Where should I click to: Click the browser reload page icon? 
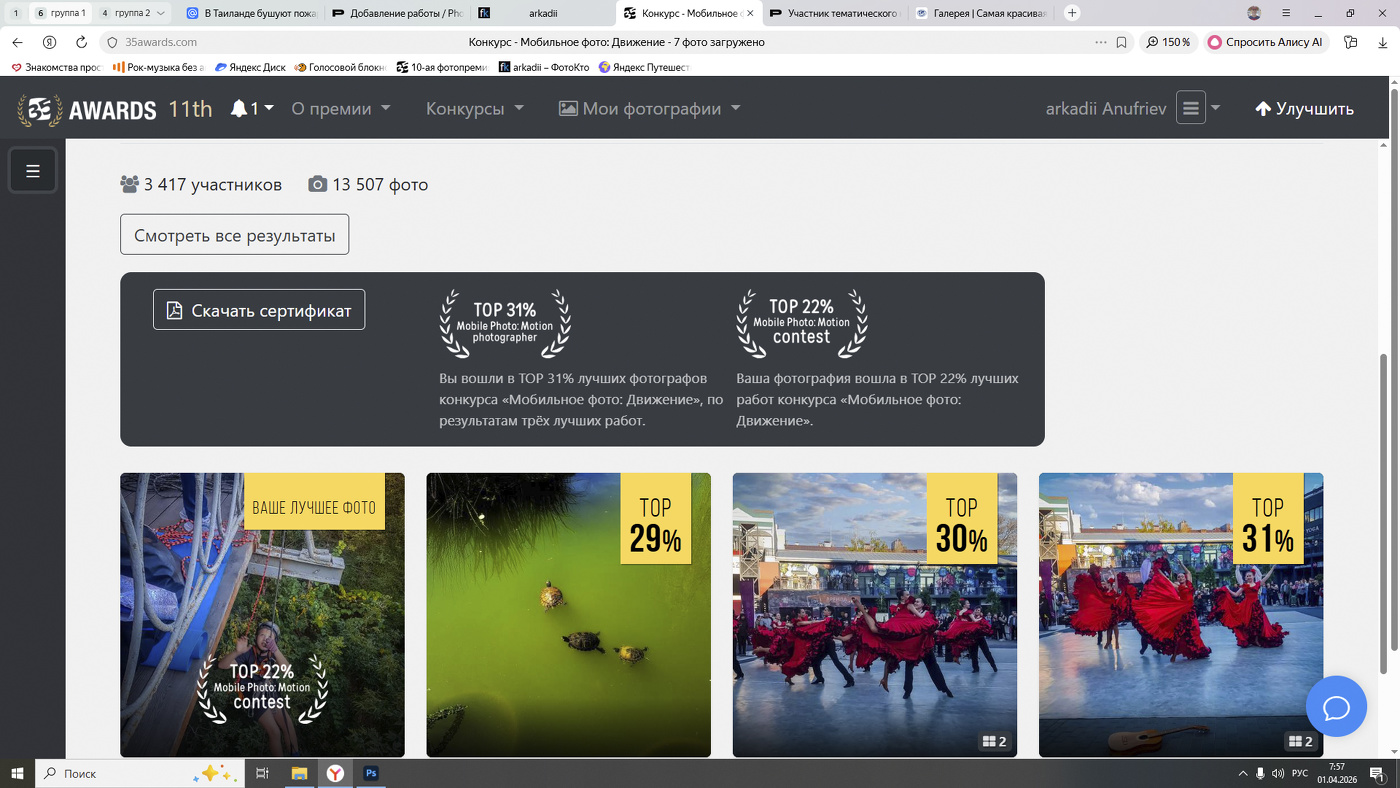pyautogui.click(x=82, y=42)
